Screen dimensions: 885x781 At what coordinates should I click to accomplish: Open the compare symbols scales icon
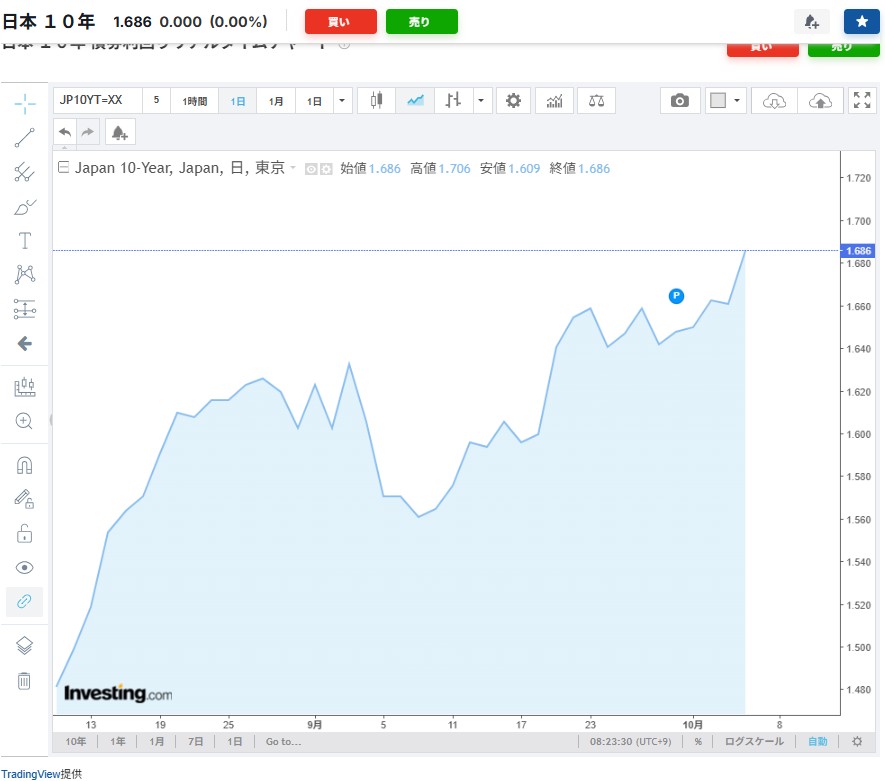click(x=597, y=101)
